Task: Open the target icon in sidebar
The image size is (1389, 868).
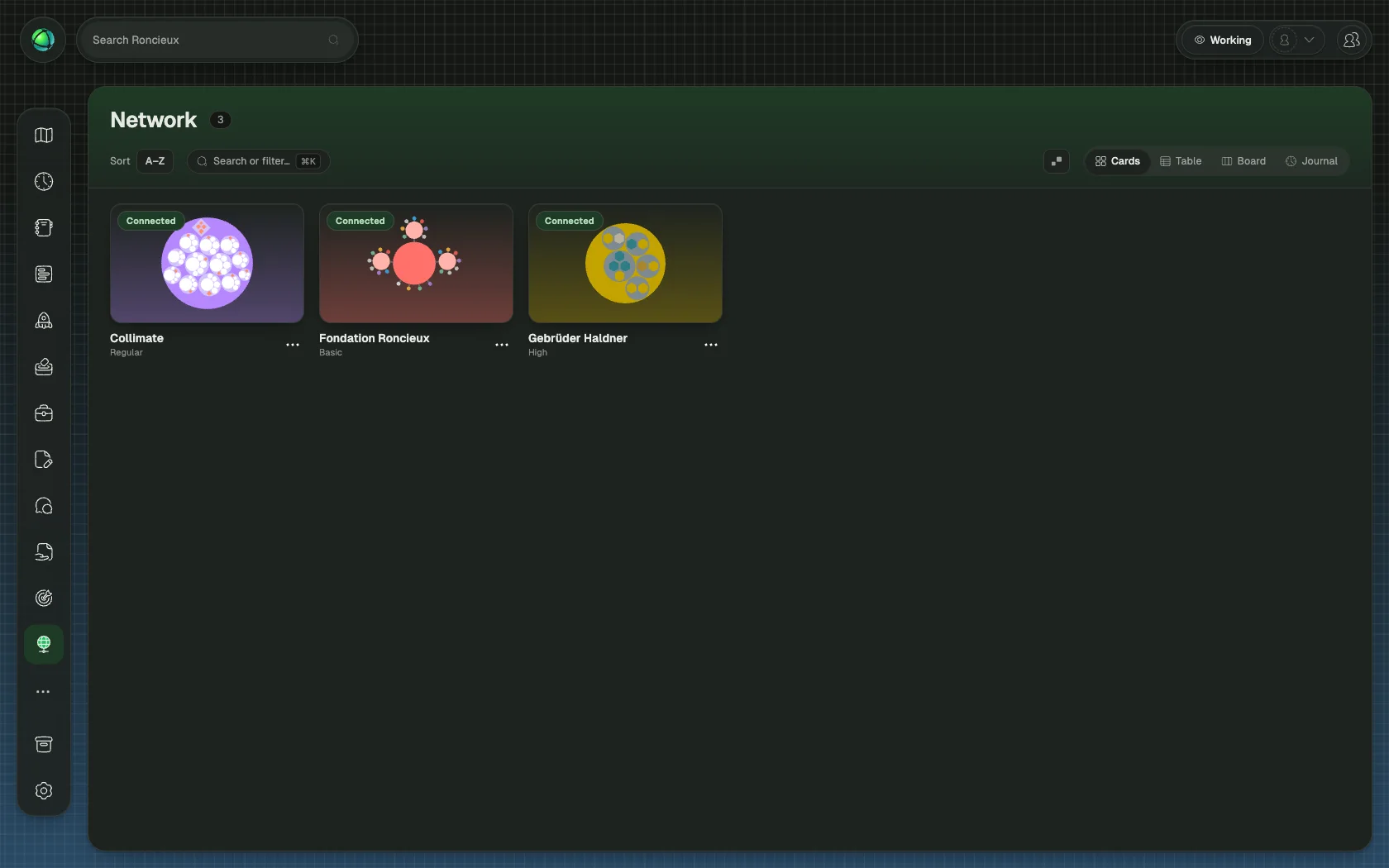Action: point(44,599)
